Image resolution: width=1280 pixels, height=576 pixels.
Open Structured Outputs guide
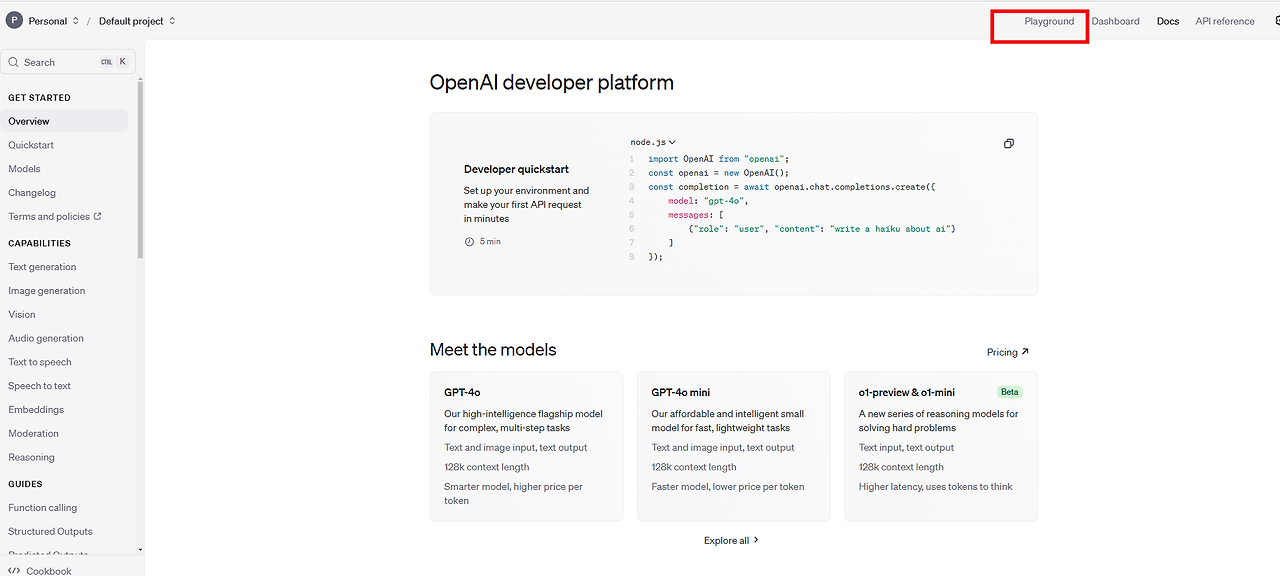[x=50, y=532]
